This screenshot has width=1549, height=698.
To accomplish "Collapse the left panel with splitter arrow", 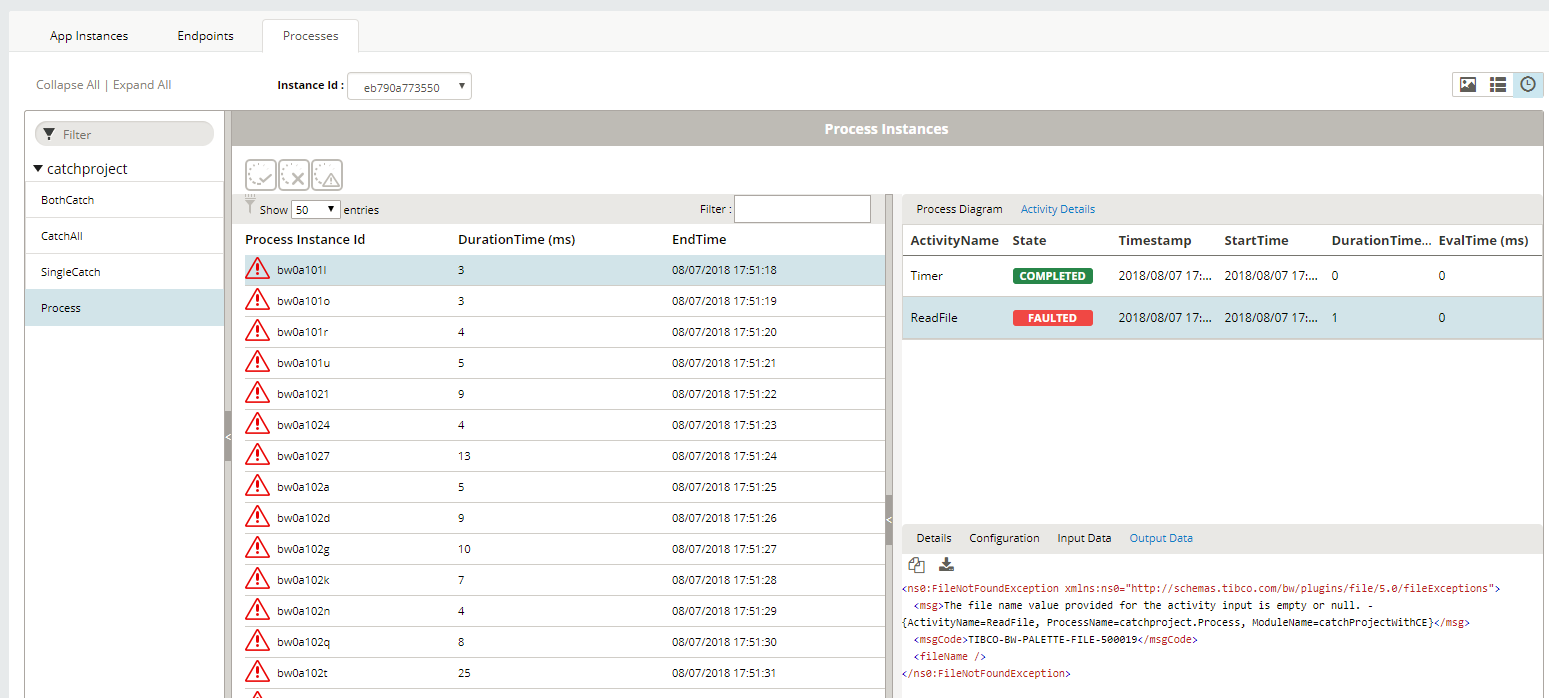I will (228, 437).
